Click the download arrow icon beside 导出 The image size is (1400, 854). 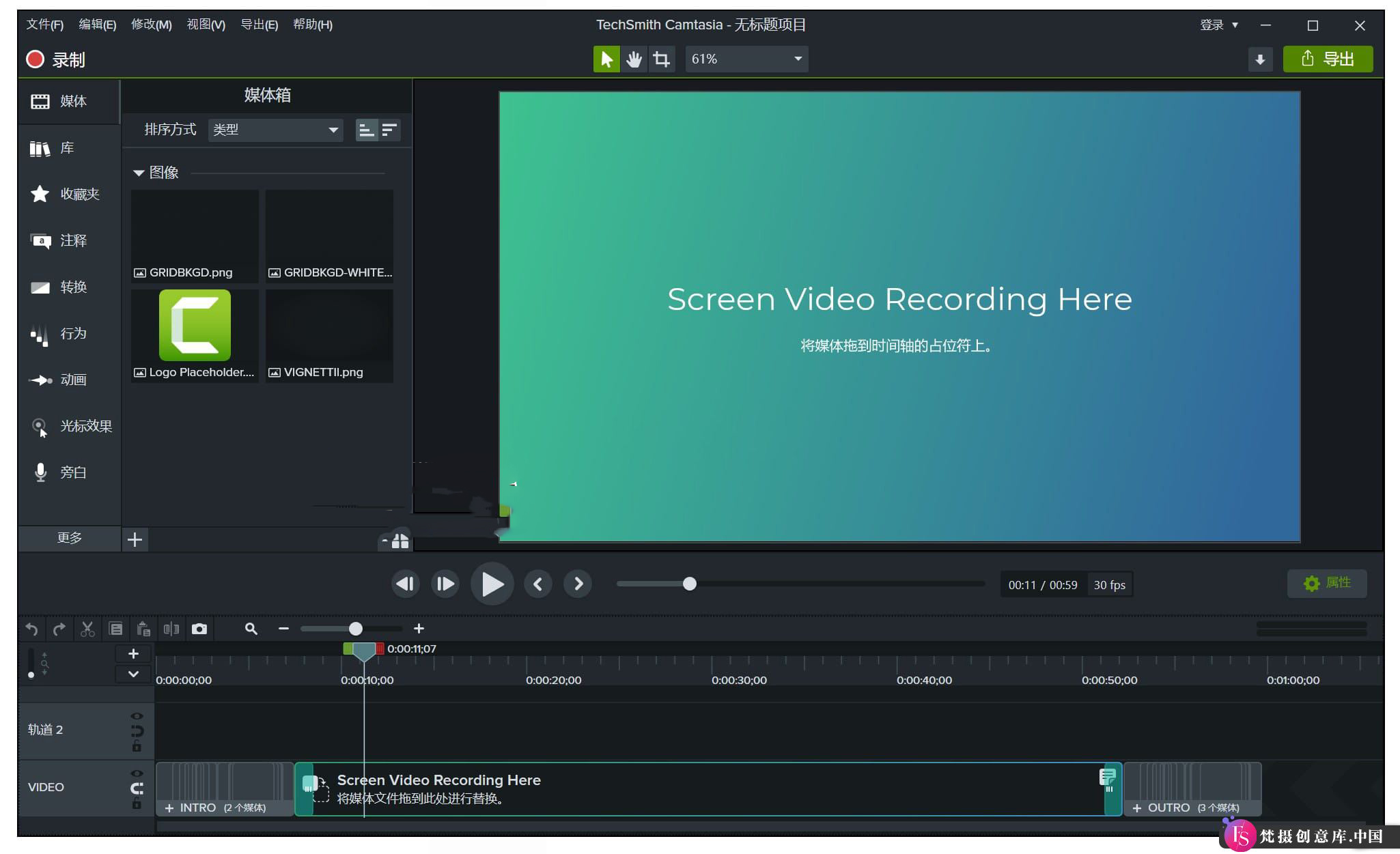1260,59
